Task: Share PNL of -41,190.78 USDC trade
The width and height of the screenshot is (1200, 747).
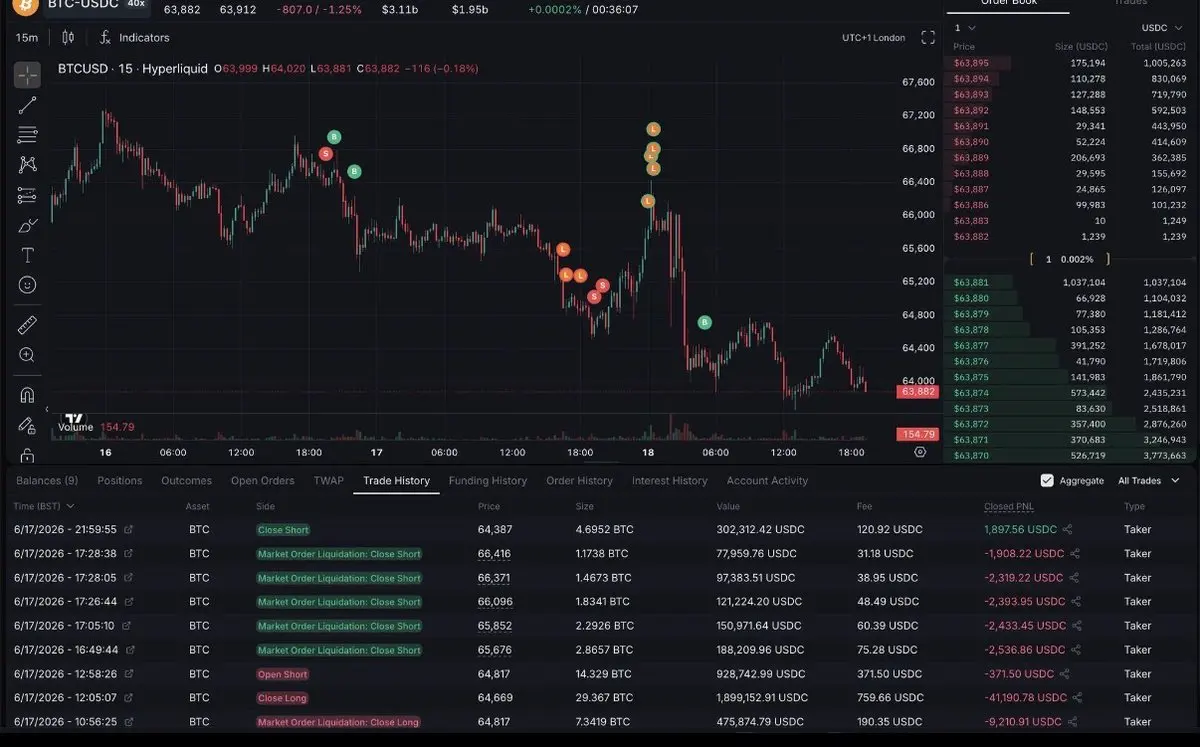Action: 1079,698
